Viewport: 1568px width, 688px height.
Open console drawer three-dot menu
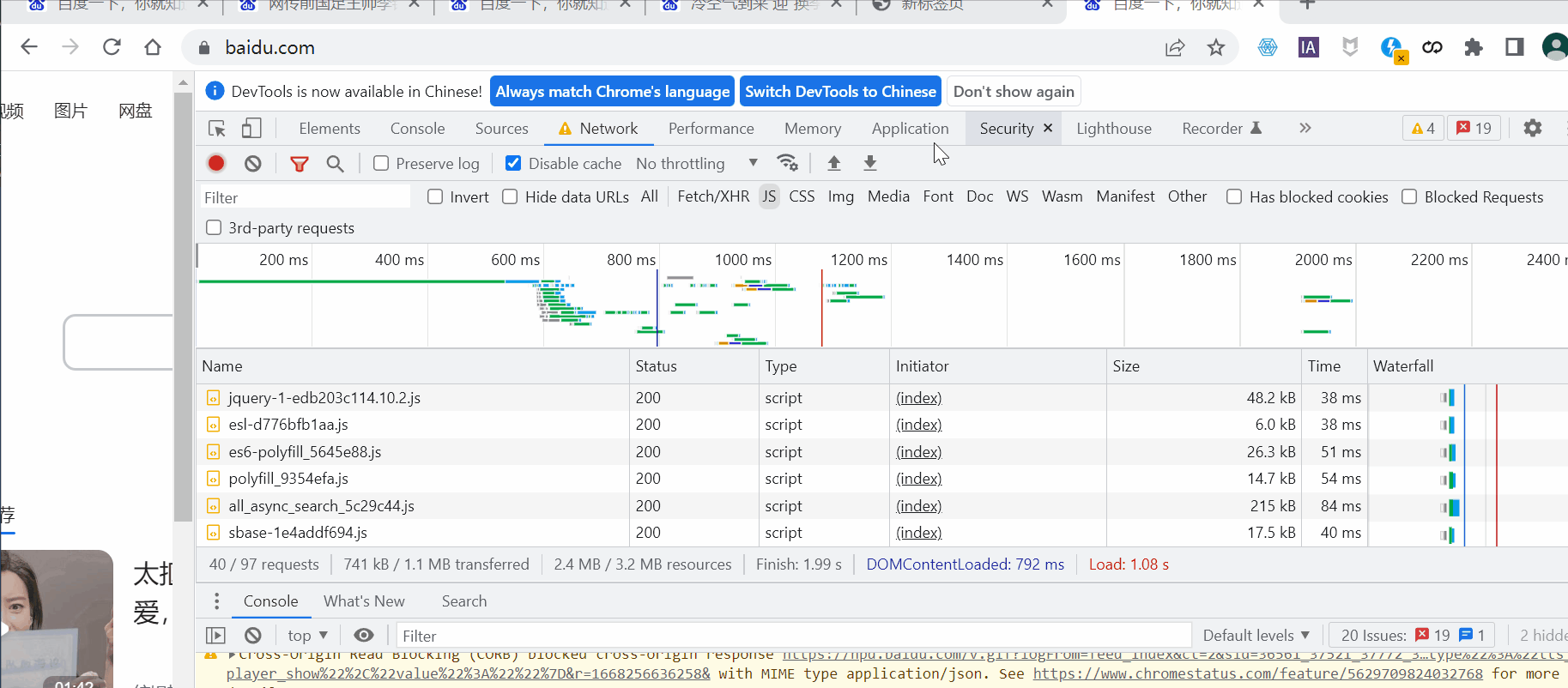(216, 600)
